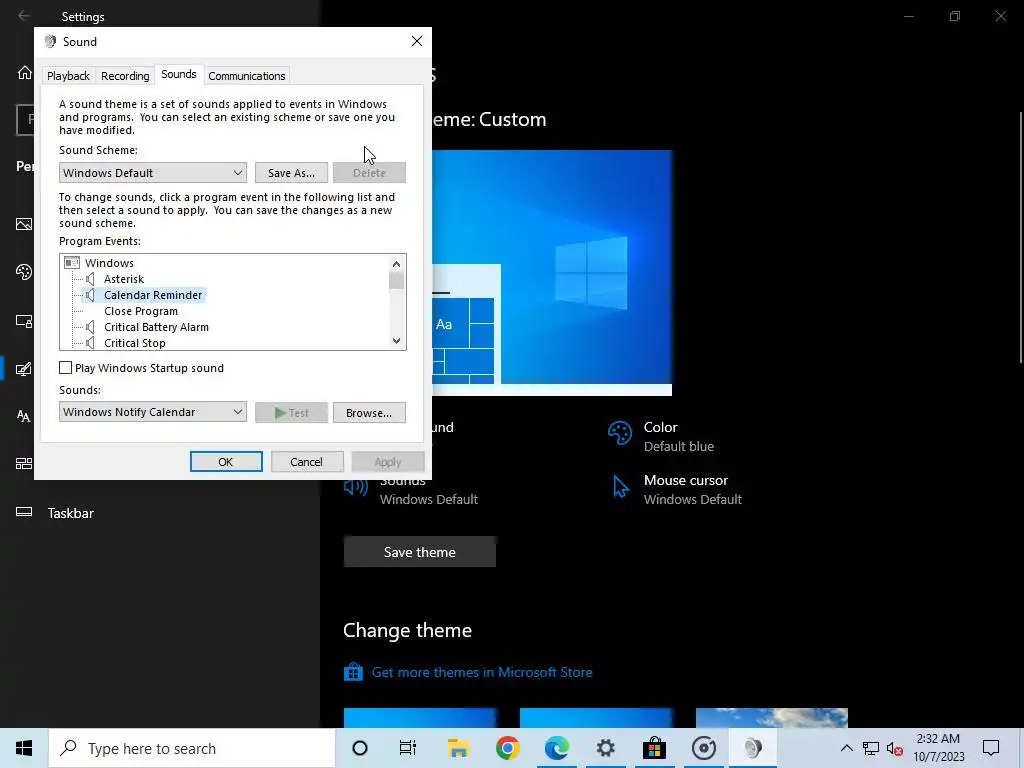The height and width of the screenshot is (768, 1024).
Task: Click the Color palette icon in Themes
Action: coord(619,433)
